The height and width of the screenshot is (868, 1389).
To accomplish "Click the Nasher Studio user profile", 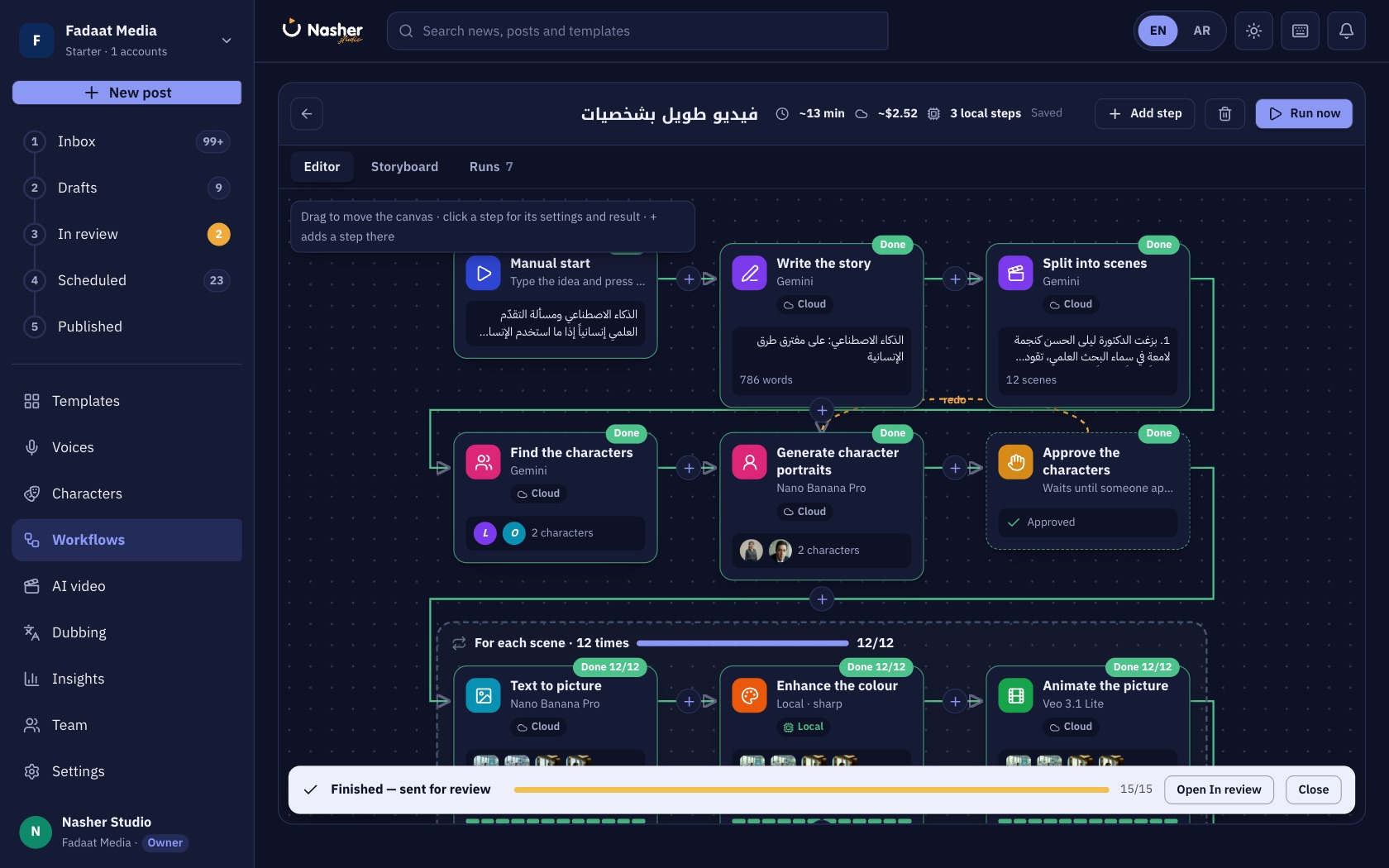I will coord(126,832).
